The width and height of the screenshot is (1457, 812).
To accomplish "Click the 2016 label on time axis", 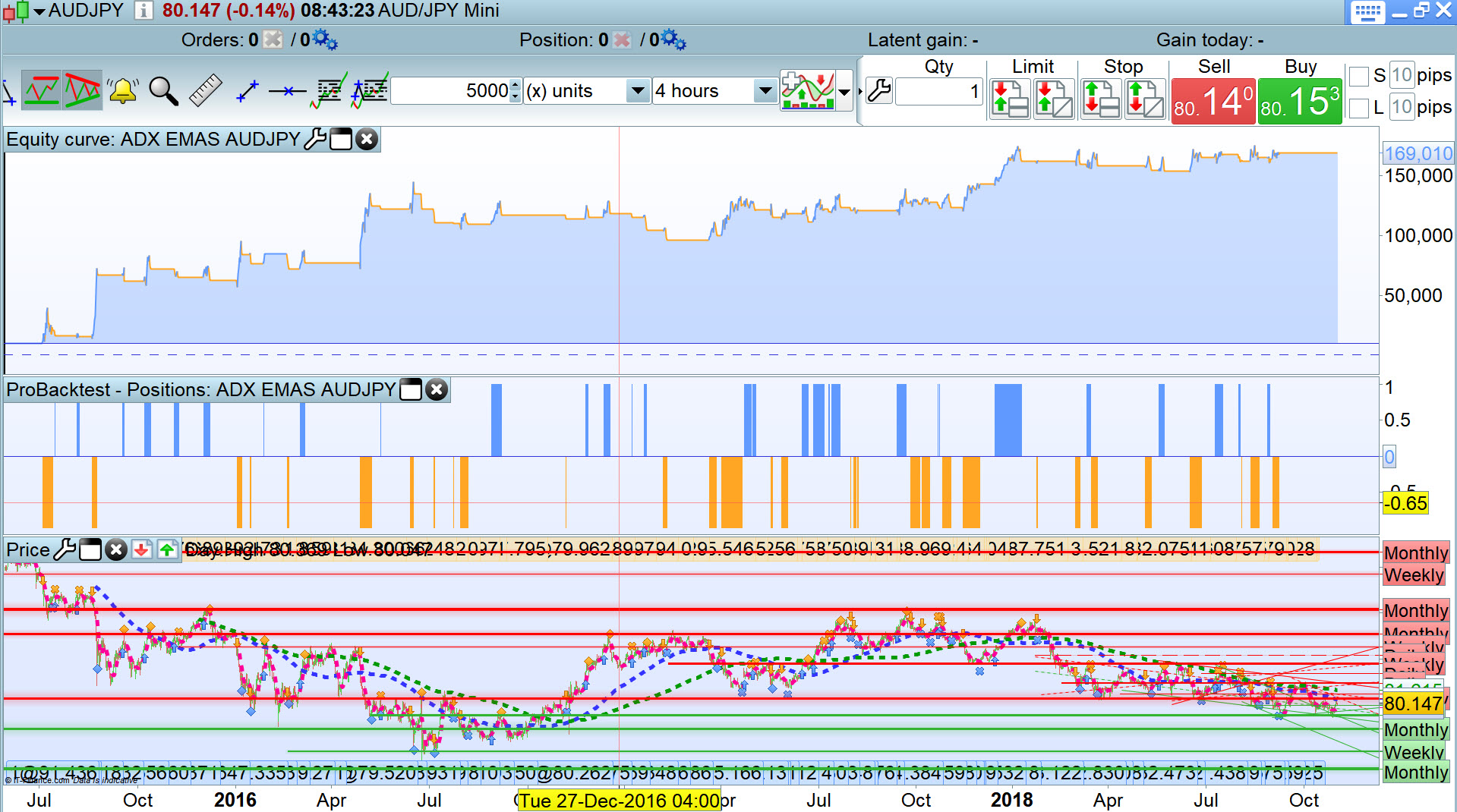I will (235, 800).
